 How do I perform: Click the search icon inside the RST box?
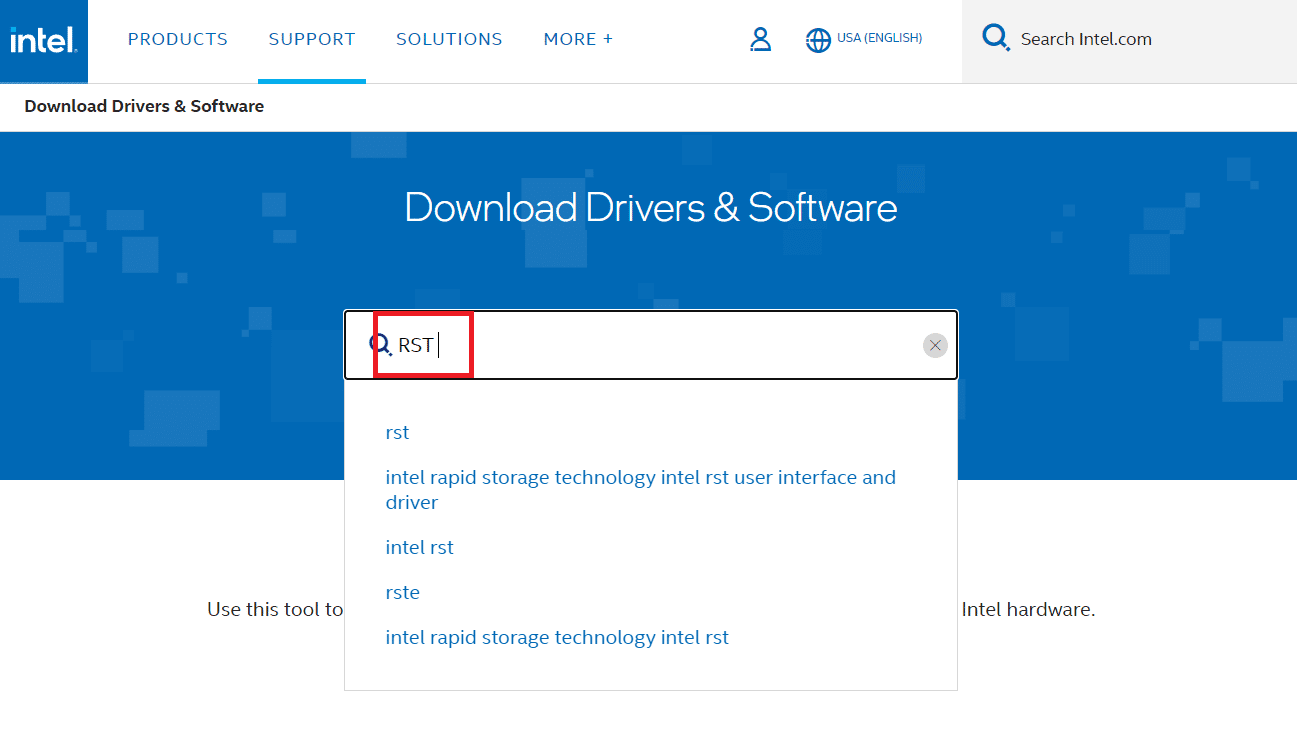click(x=383, y=344)
